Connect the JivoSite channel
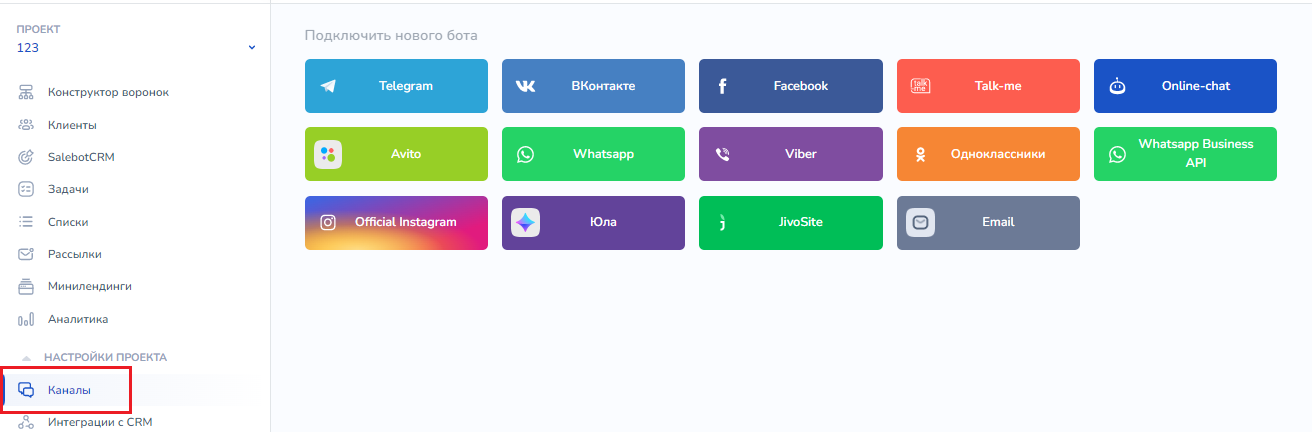The height and width of the screenshot is (432, 1312). click(790, 222)
